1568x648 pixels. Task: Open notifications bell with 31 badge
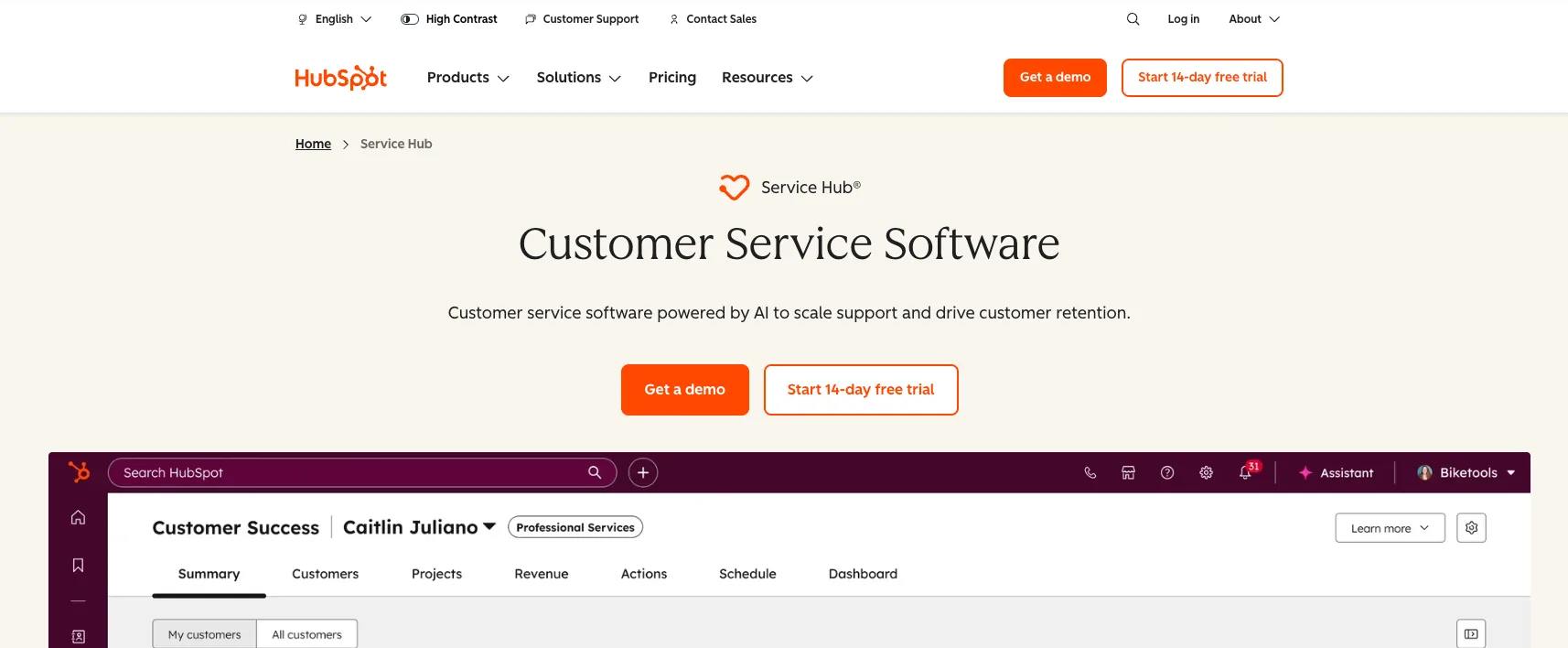click(x=1246, y=471)
